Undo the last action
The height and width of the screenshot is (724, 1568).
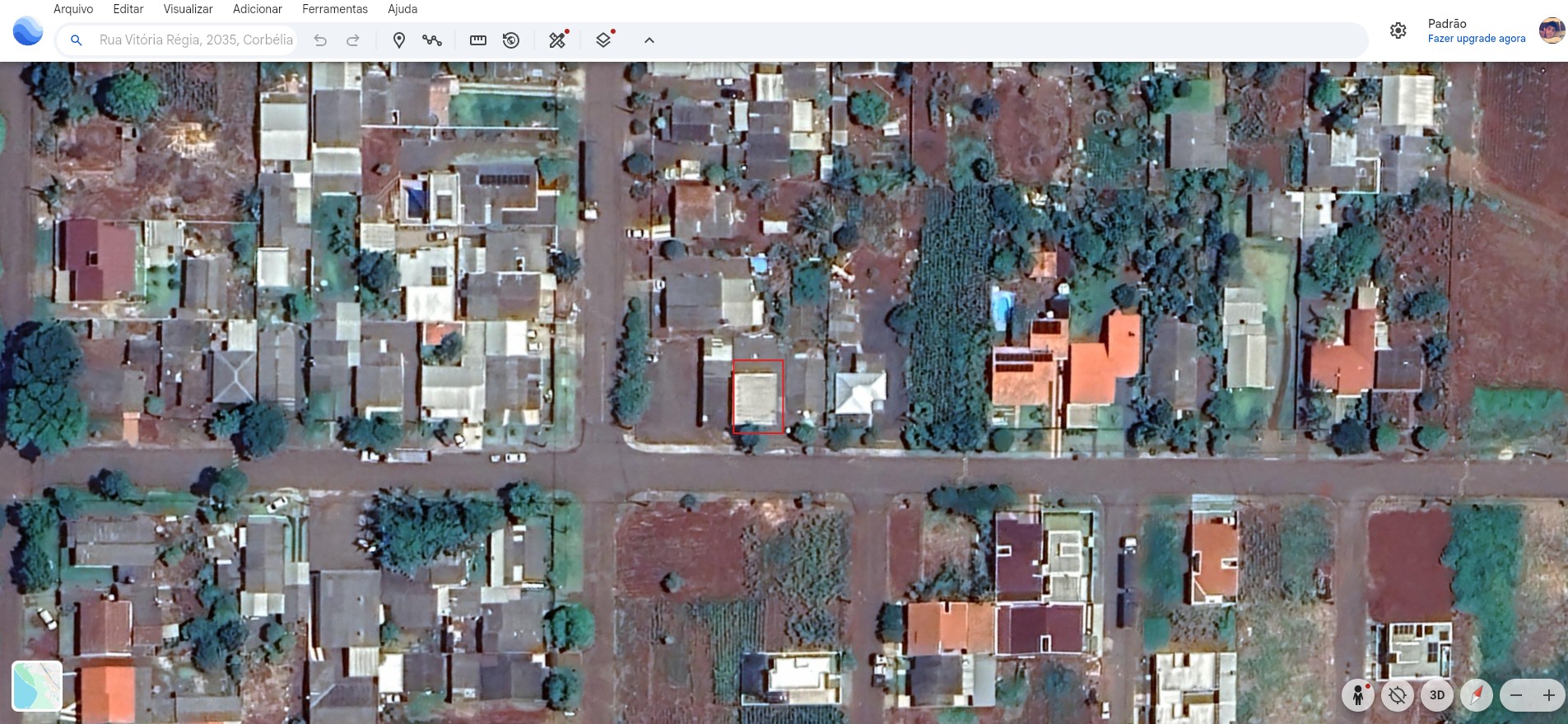click(320, 40)
